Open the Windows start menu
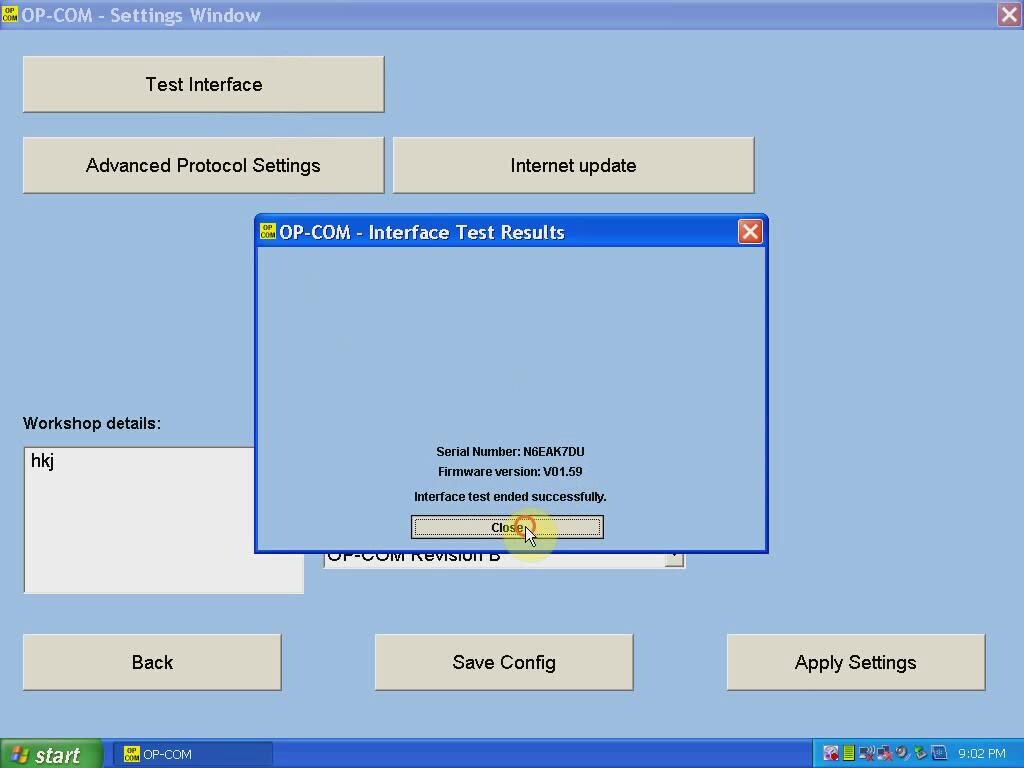This screenshot has width=1024, height=768. tap(51, 754)
